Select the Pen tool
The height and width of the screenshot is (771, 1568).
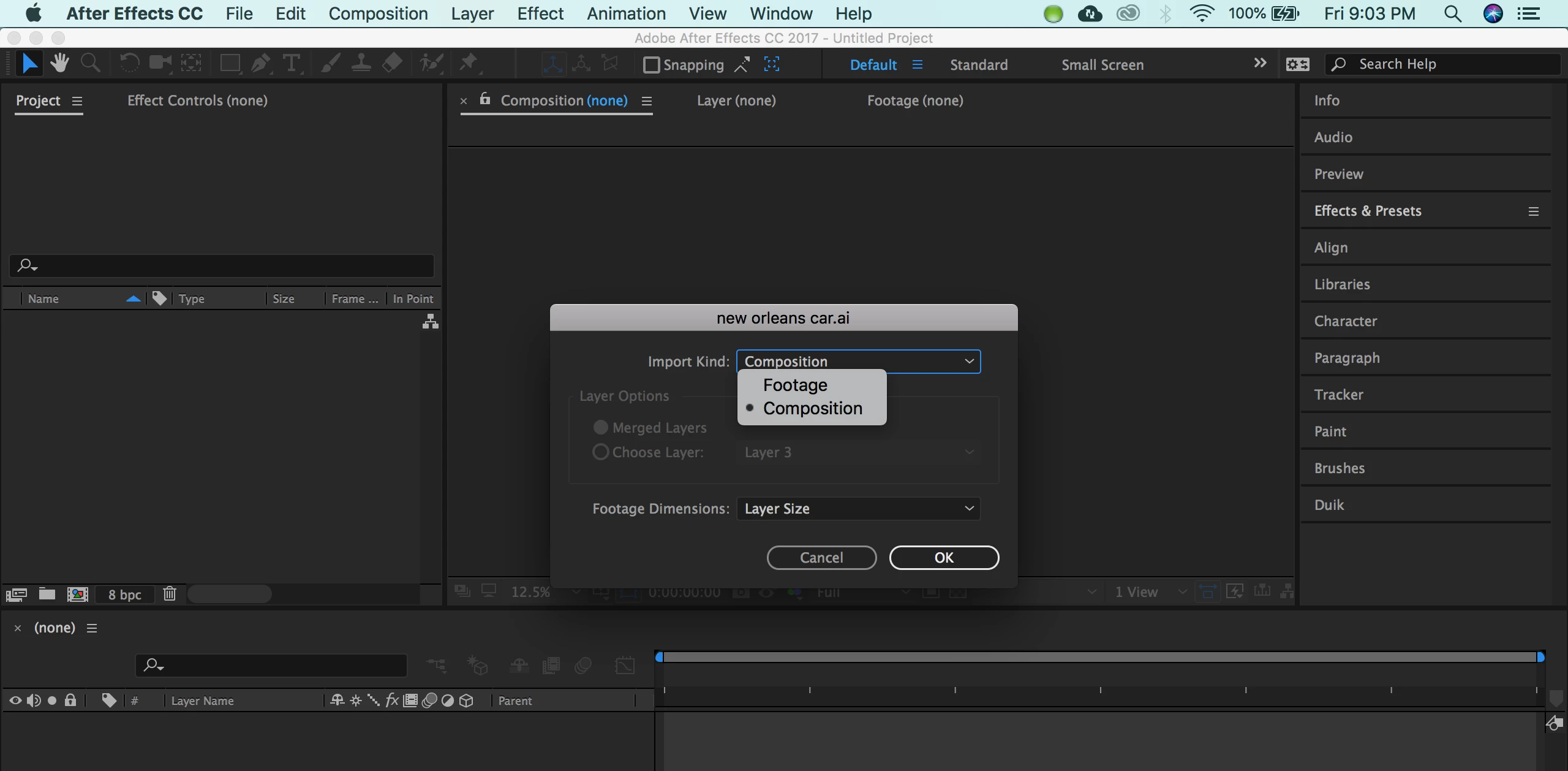pos(261,63)
